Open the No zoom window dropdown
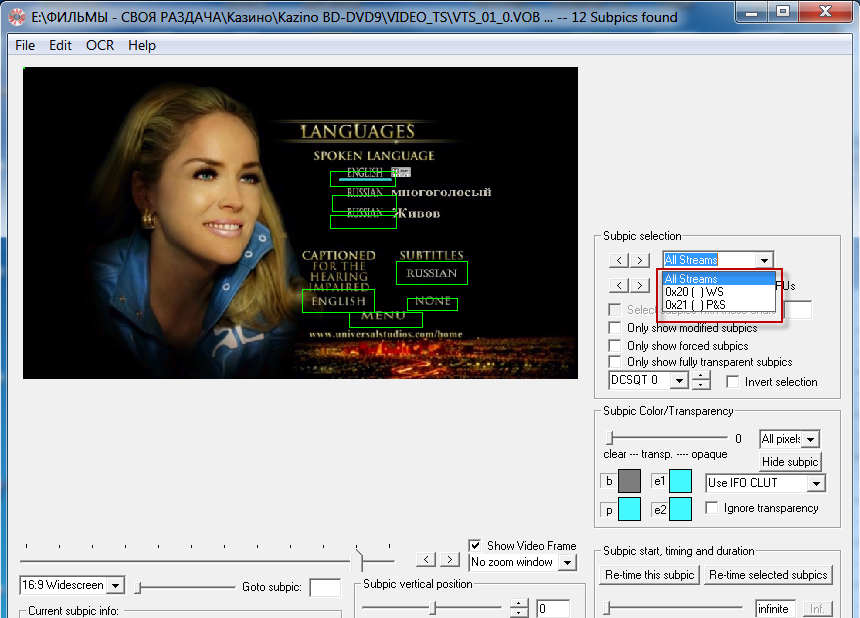The image size is (860, 618). tap(568, 562)
